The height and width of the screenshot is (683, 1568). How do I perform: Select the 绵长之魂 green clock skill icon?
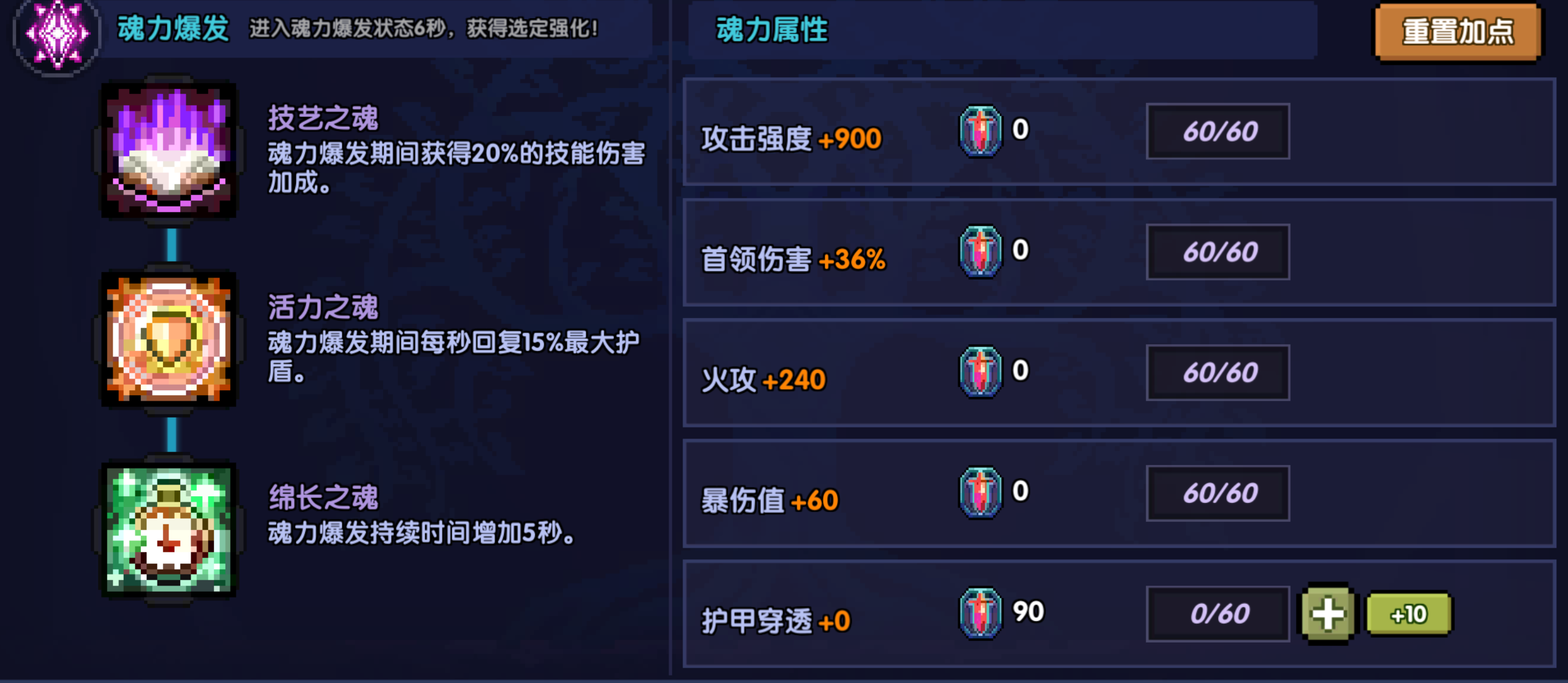coord(169,529)
